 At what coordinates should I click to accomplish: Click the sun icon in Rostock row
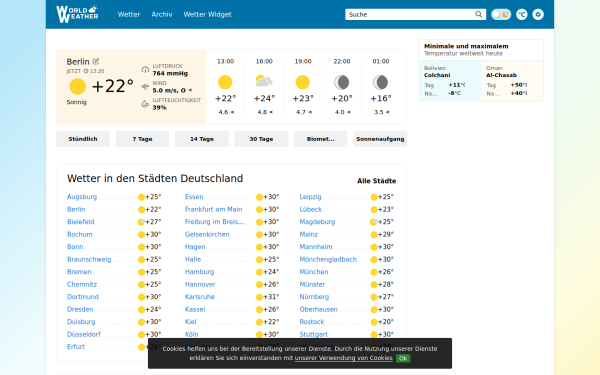374,322
